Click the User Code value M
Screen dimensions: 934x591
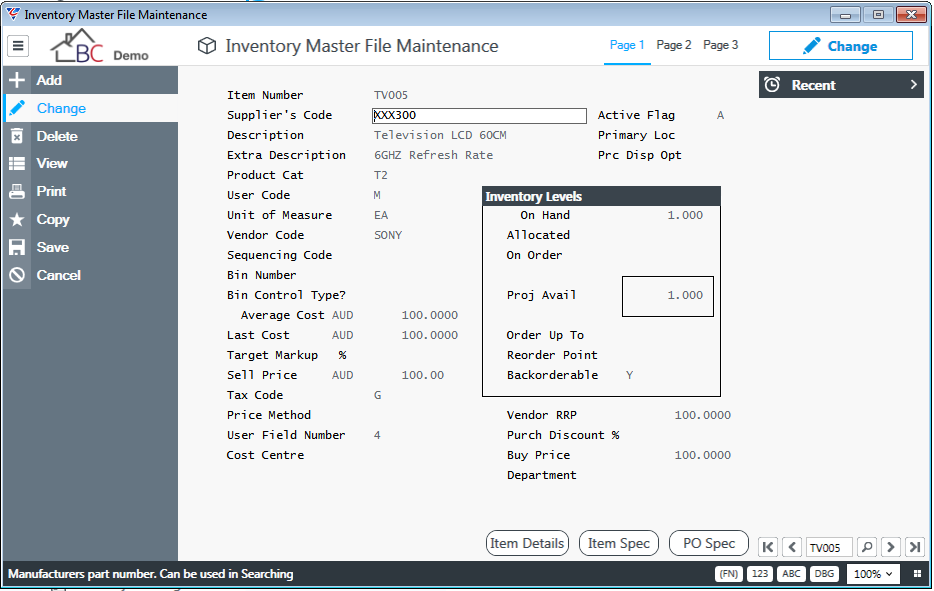pyautogui.click(x=377, y=195)
